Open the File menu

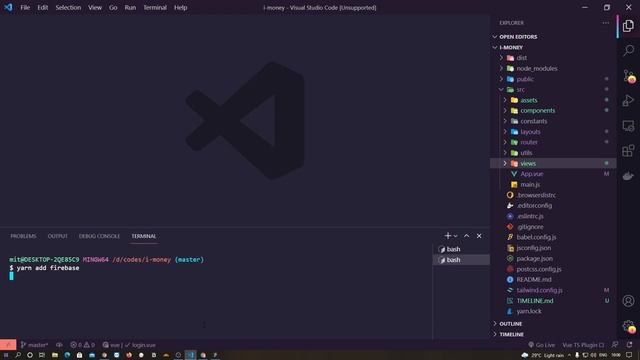pyautogui.click(x=25, y=7)
